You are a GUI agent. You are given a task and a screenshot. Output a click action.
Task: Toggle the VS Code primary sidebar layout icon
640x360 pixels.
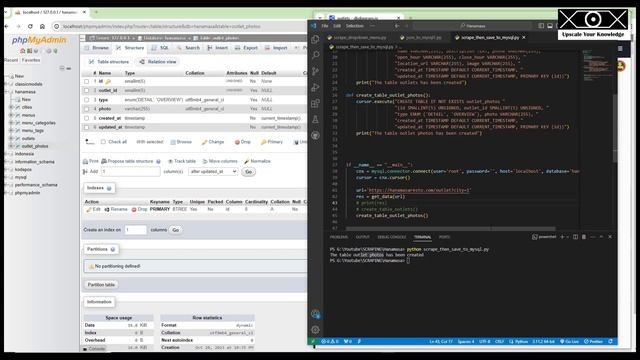click(x=541, y=26)
